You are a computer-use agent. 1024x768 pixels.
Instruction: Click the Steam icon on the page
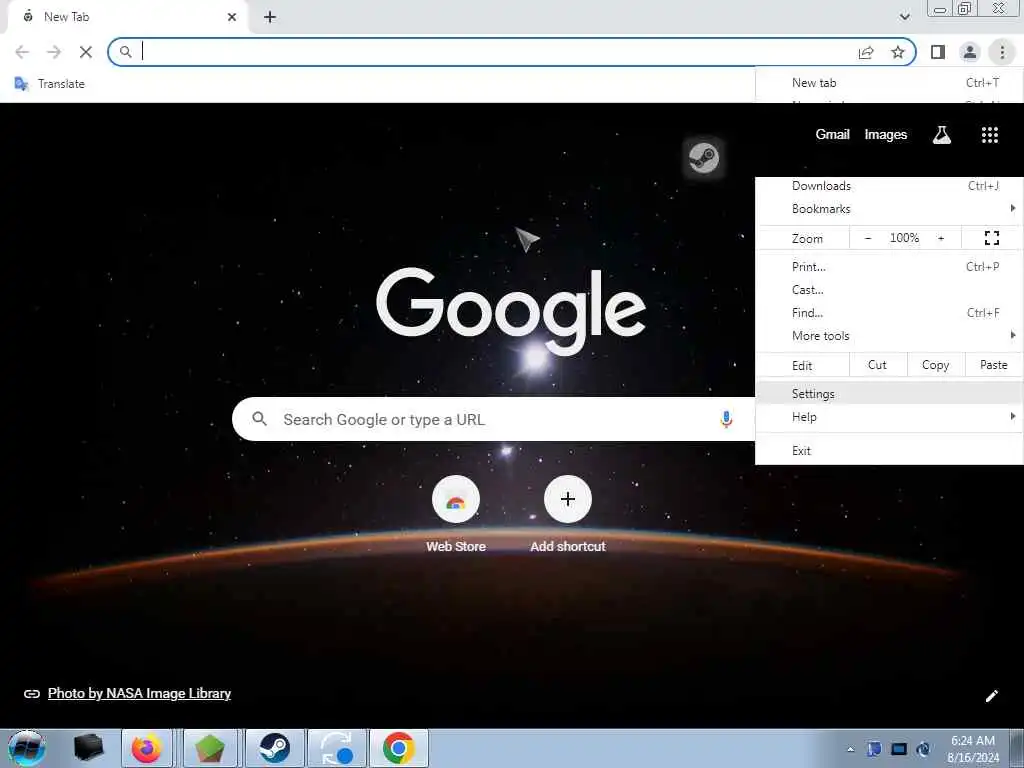tap(703, 157)
